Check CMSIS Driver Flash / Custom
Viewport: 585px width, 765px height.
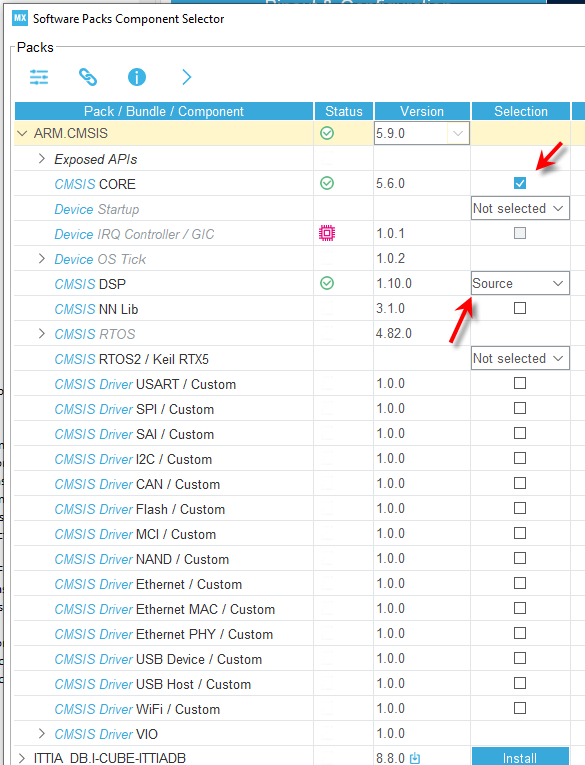[x=520, y=508]
